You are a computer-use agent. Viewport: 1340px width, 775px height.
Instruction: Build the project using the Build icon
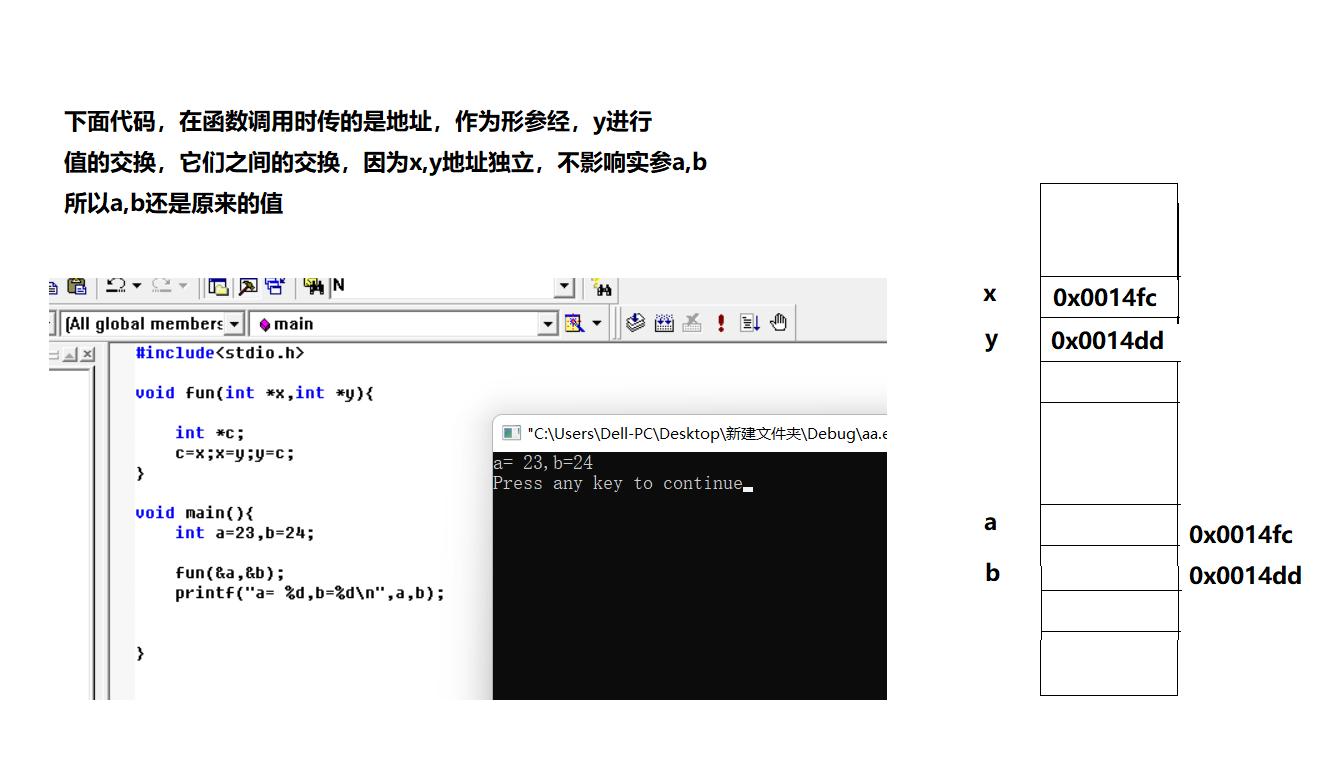click(x=664, y=322)
